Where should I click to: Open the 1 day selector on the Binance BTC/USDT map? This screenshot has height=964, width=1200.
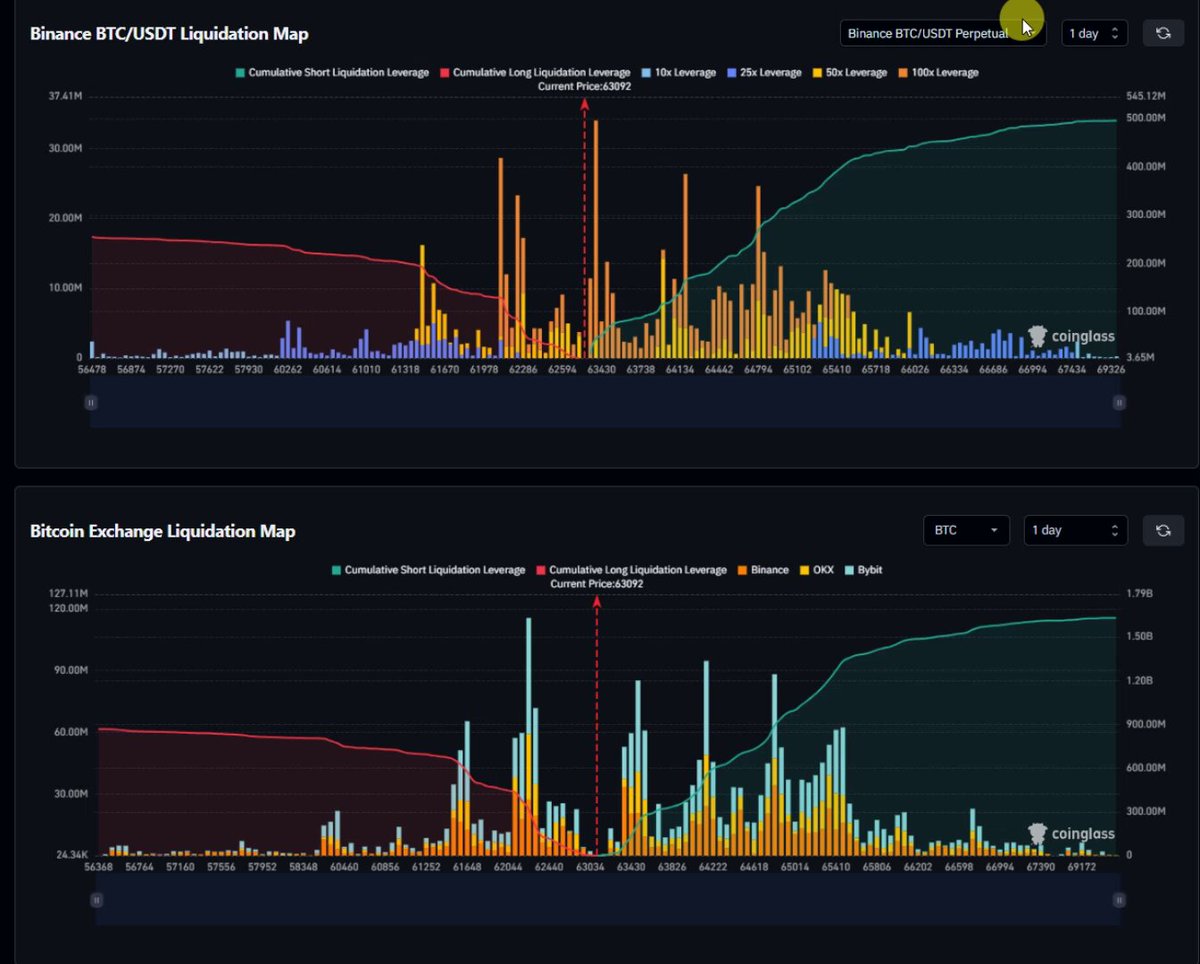(1094, 33)
